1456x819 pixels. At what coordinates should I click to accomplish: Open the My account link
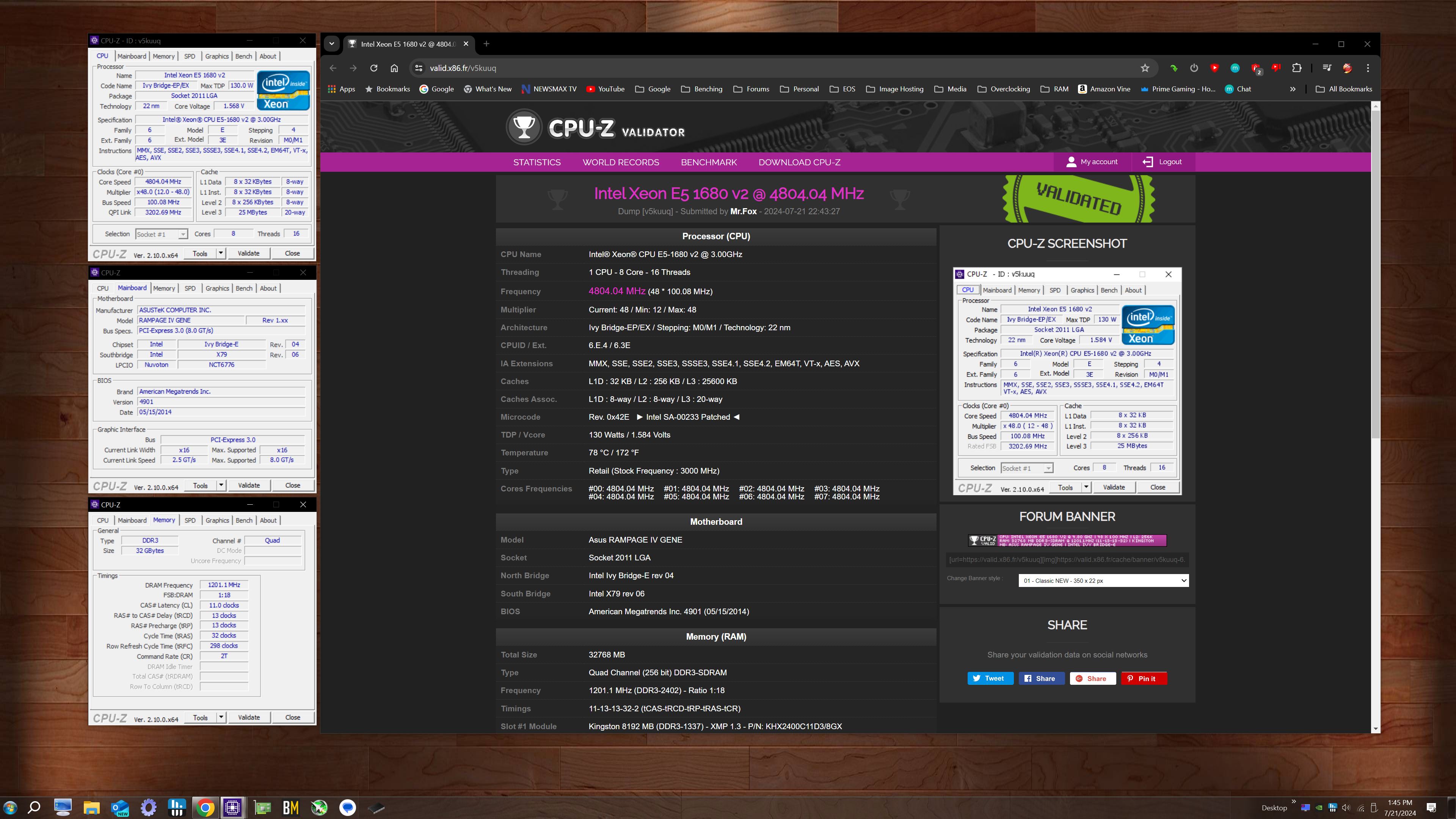pos(1092,162)
